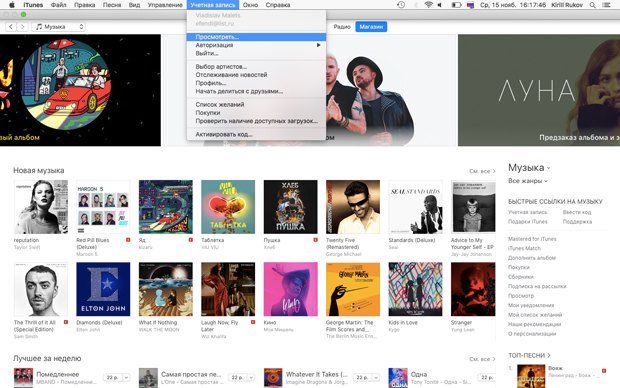Open the Apple menu

click(12, 5)
